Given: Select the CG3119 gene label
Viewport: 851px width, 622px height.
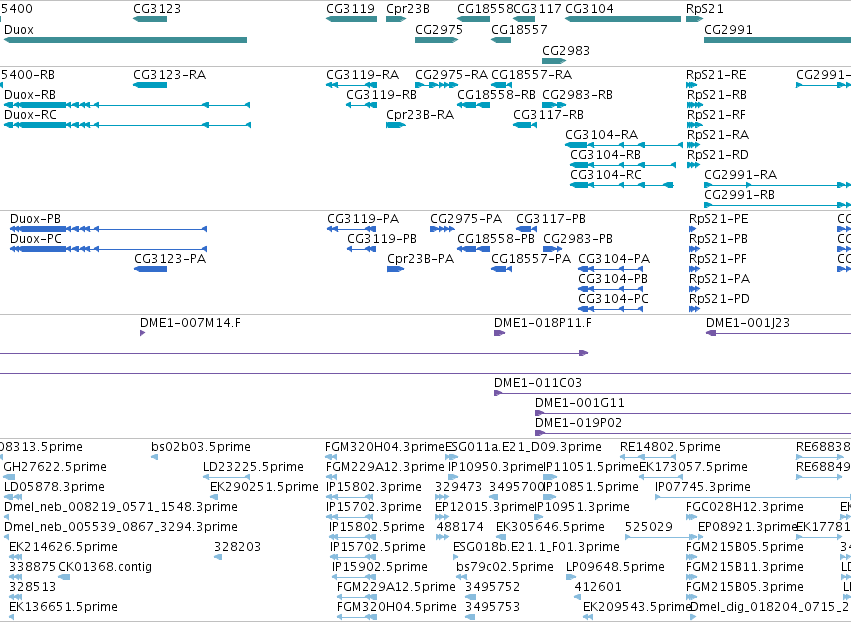Looking at the screenshot, I should [350, 9].
